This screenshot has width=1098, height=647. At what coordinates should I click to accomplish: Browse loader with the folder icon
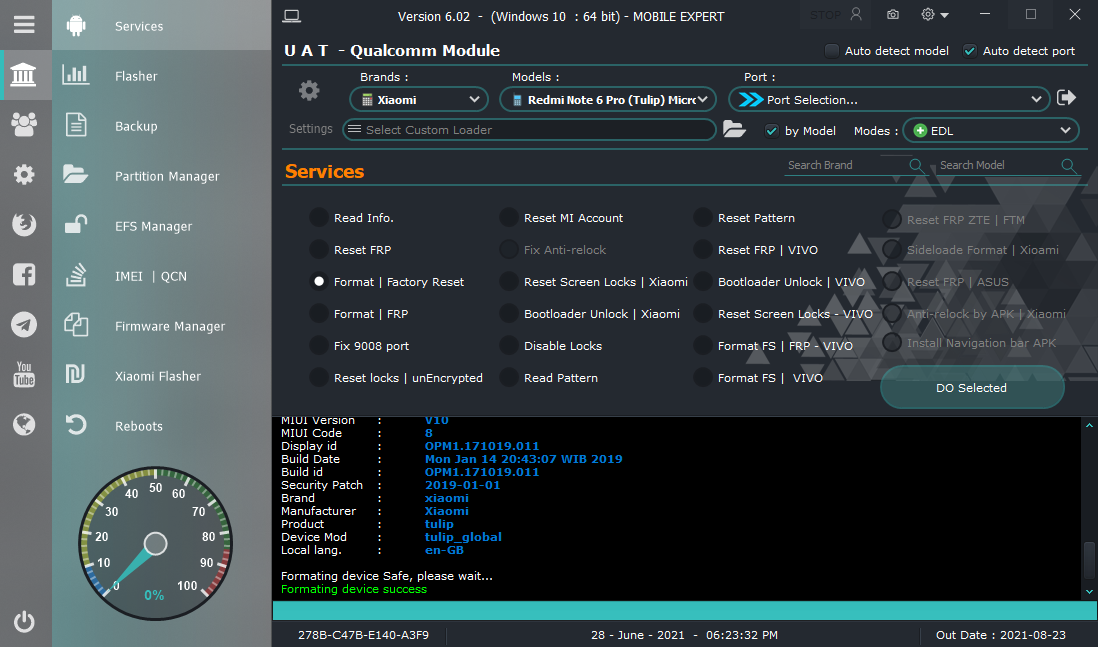[734, 129]
